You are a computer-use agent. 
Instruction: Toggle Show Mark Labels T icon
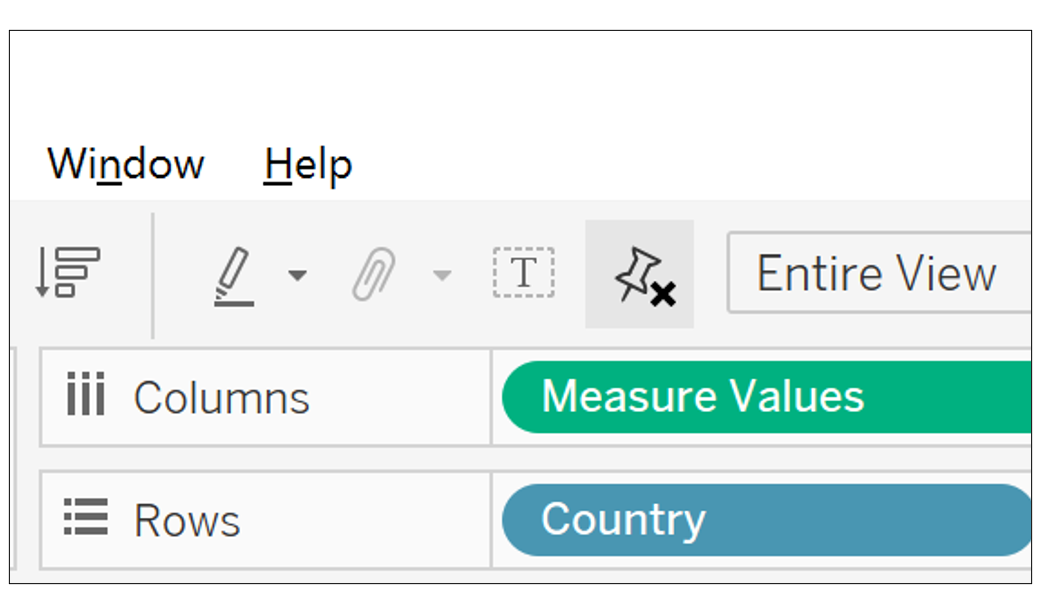[x=523, y=274]
